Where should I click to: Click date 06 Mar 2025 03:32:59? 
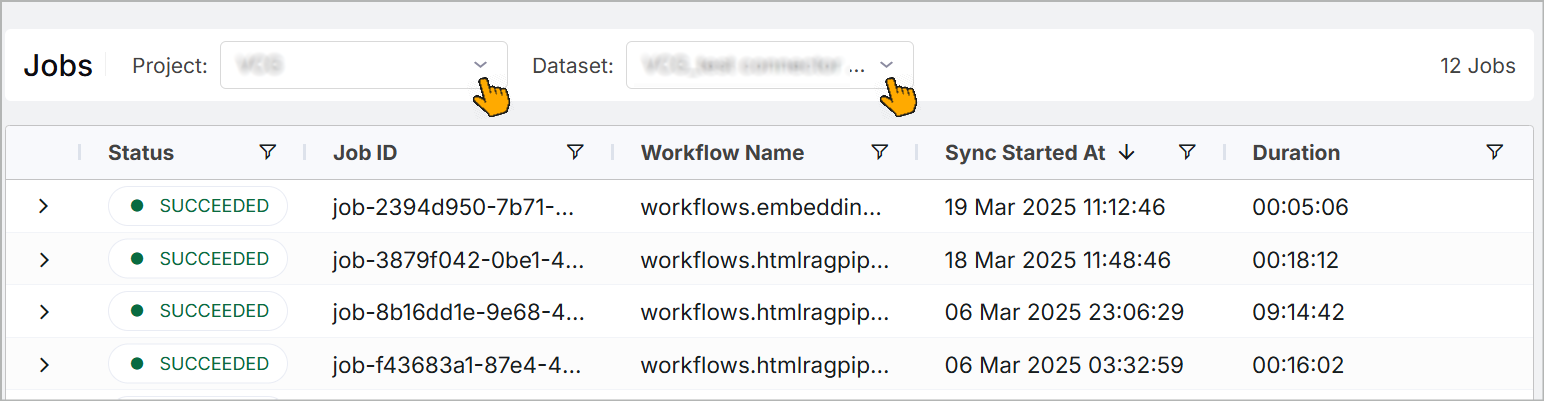tap(1064, 365)
